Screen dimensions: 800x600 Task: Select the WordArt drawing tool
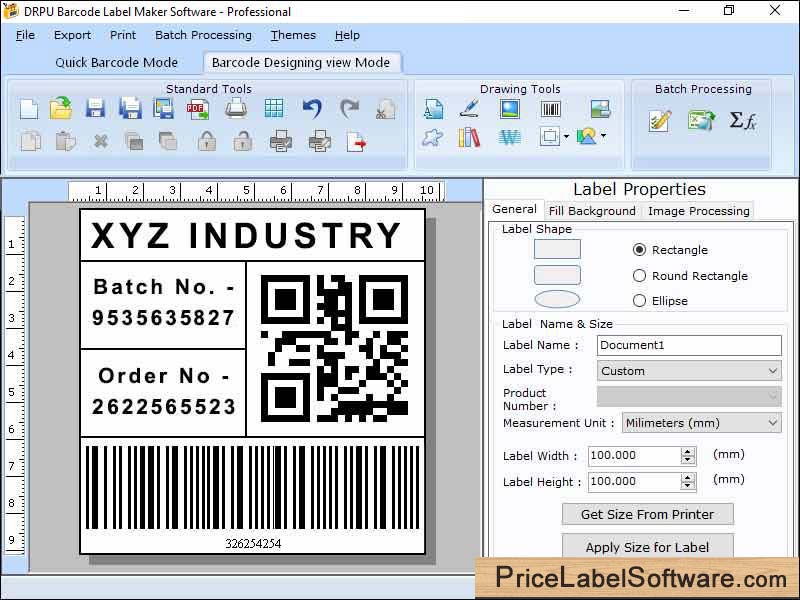click(x=510, y=138)
